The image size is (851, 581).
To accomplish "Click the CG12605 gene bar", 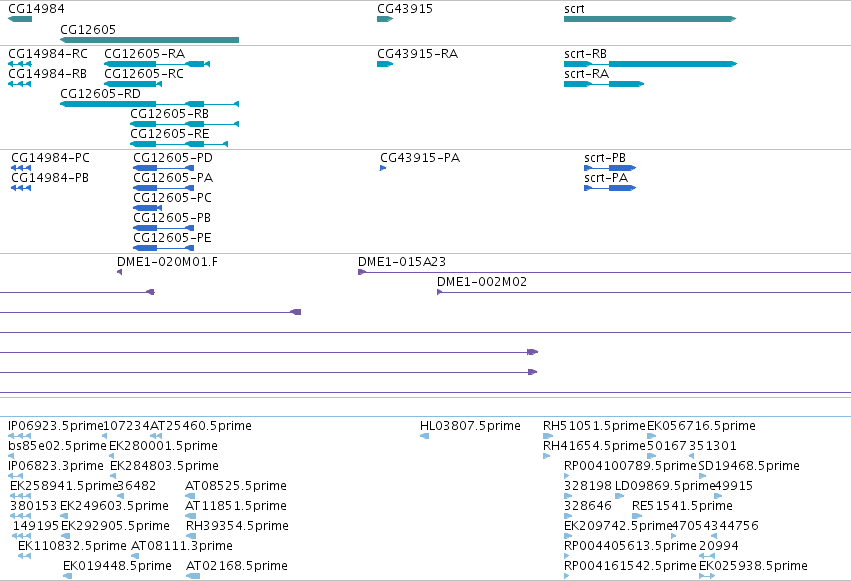I will 149,40.
